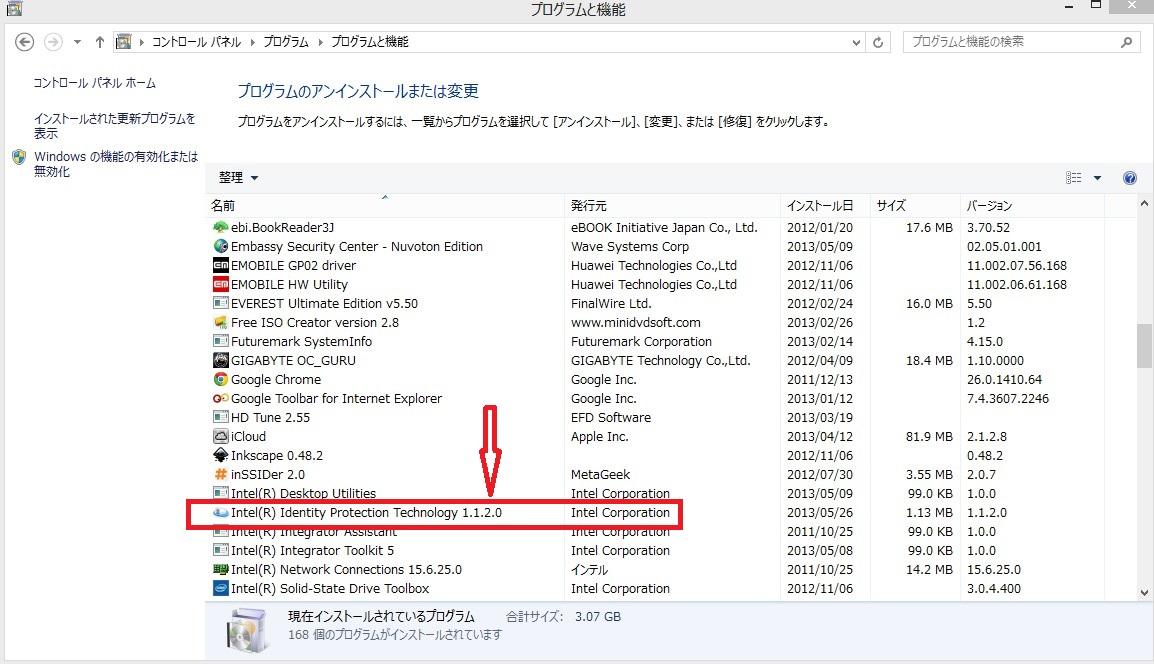Screen dimensions: 1154x664
Task: Click the change view icon
Action: pos(1073,177)
